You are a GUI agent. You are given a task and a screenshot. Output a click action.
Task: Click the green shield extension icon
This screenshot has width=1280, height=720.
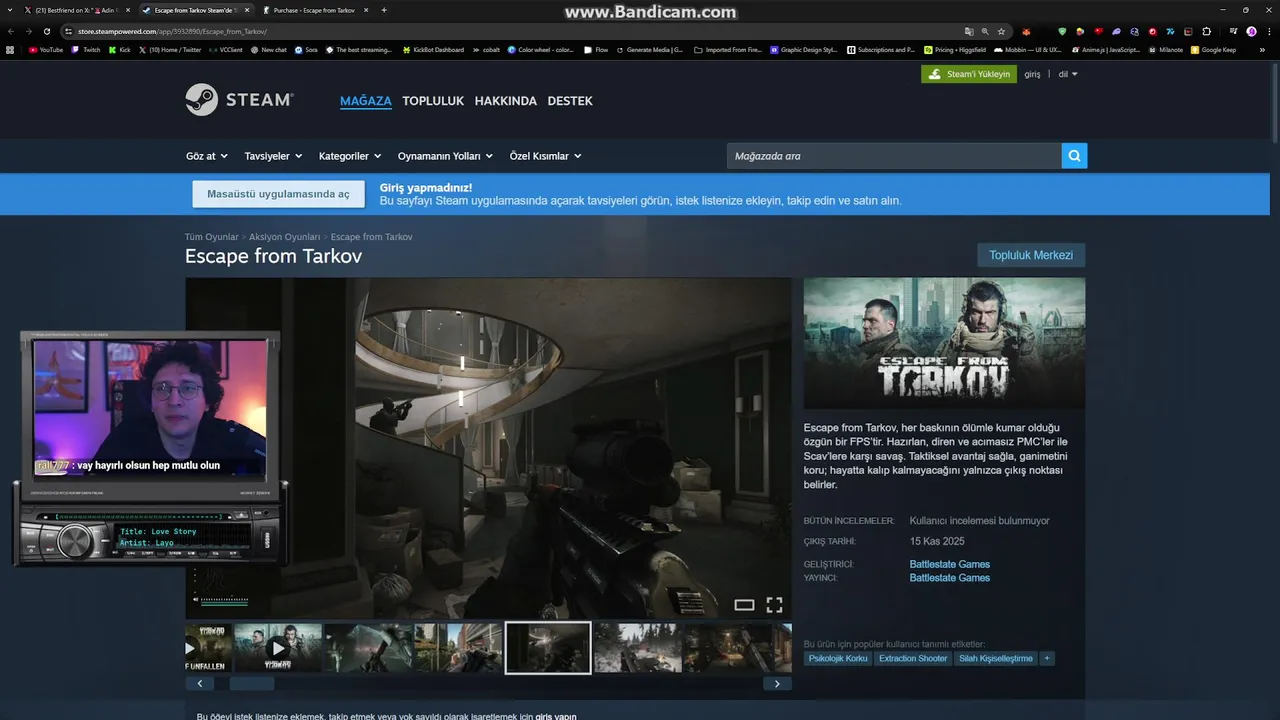[1062, 31]
